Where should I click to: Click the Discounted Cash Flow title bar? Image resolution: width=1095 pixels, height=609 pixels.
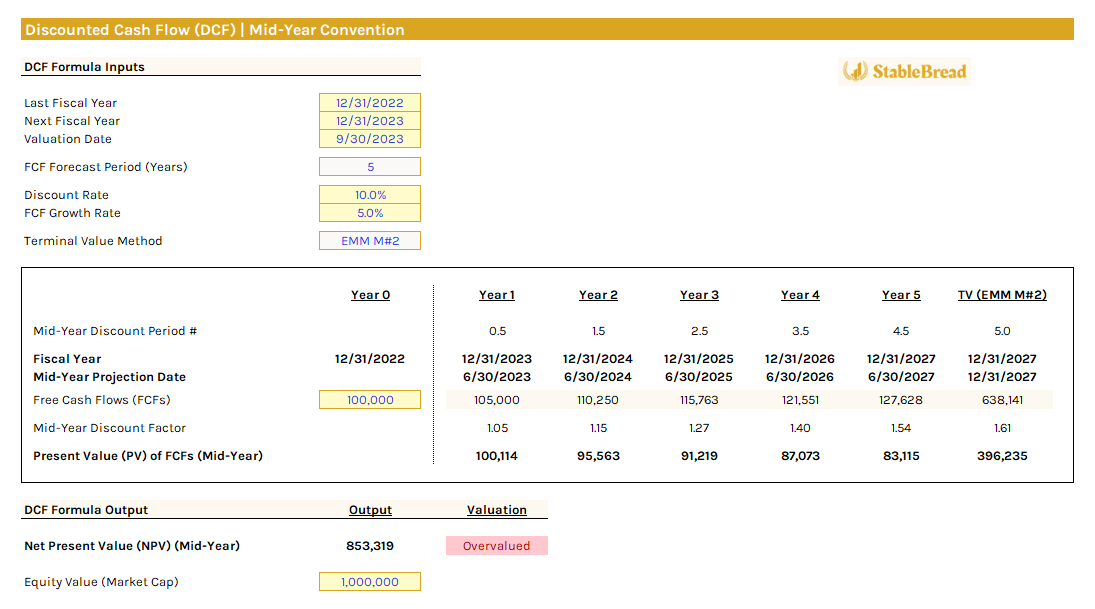click(x=217, y=30)
